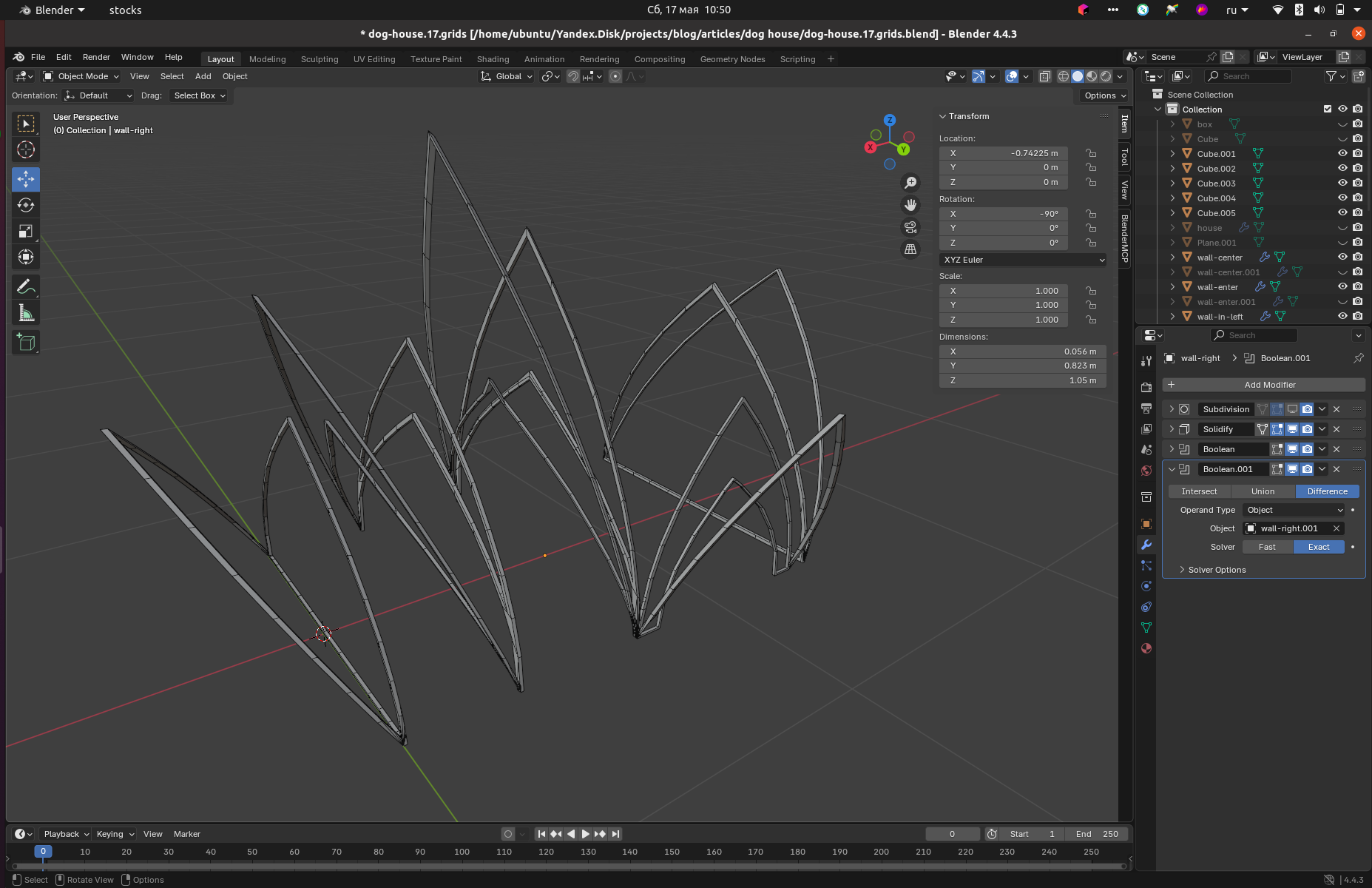This screenshot has width=1372, height=888.
Task: Switch to wireframe viewport shading
Action: [x=1064, y=76]
